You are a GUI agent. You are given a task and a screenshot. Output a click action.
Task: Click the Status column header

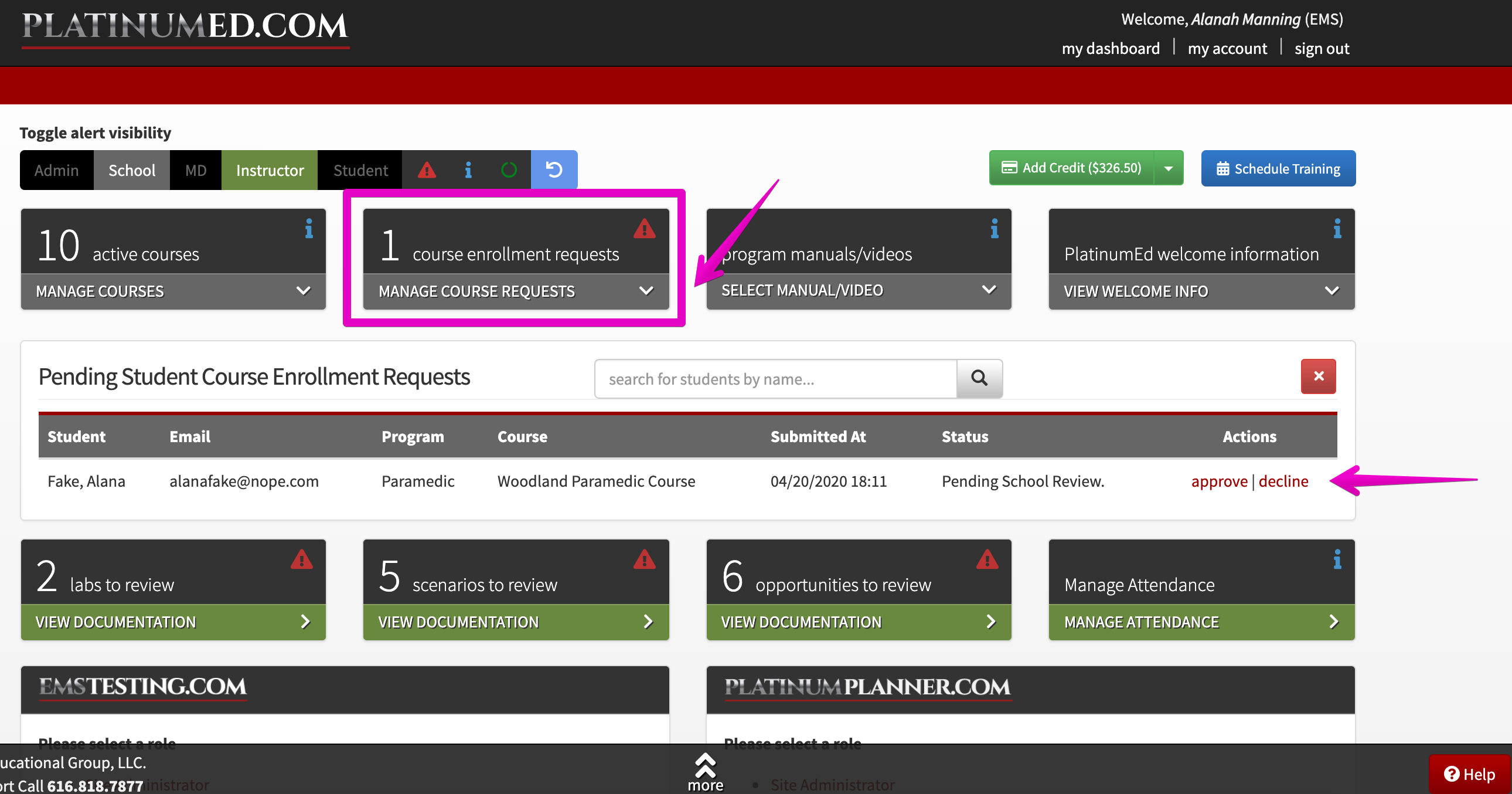click(965, 436)
